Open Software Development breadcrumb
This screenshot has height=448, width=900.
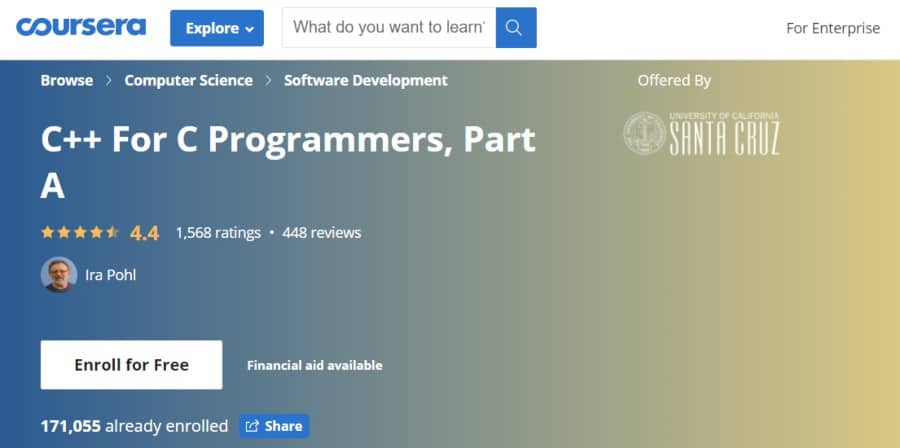pos(366,80)
